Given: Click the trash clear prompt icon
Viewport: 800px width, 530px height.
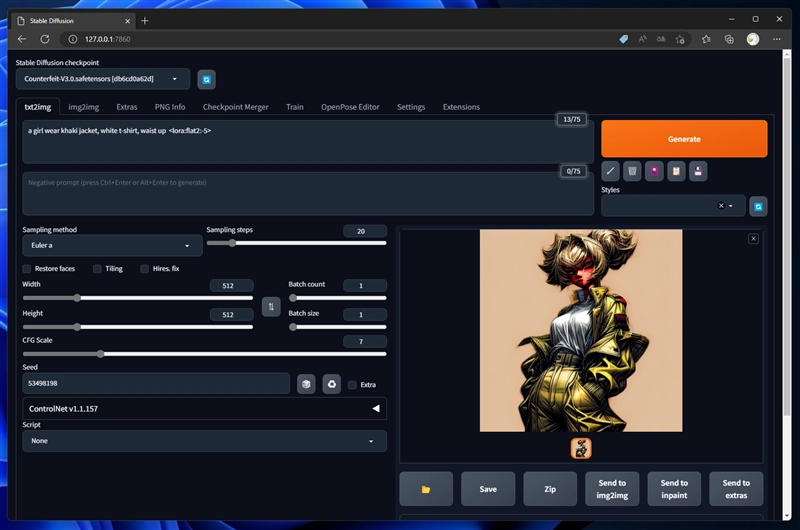Looking at the screenshot, I should pos(632,171).
